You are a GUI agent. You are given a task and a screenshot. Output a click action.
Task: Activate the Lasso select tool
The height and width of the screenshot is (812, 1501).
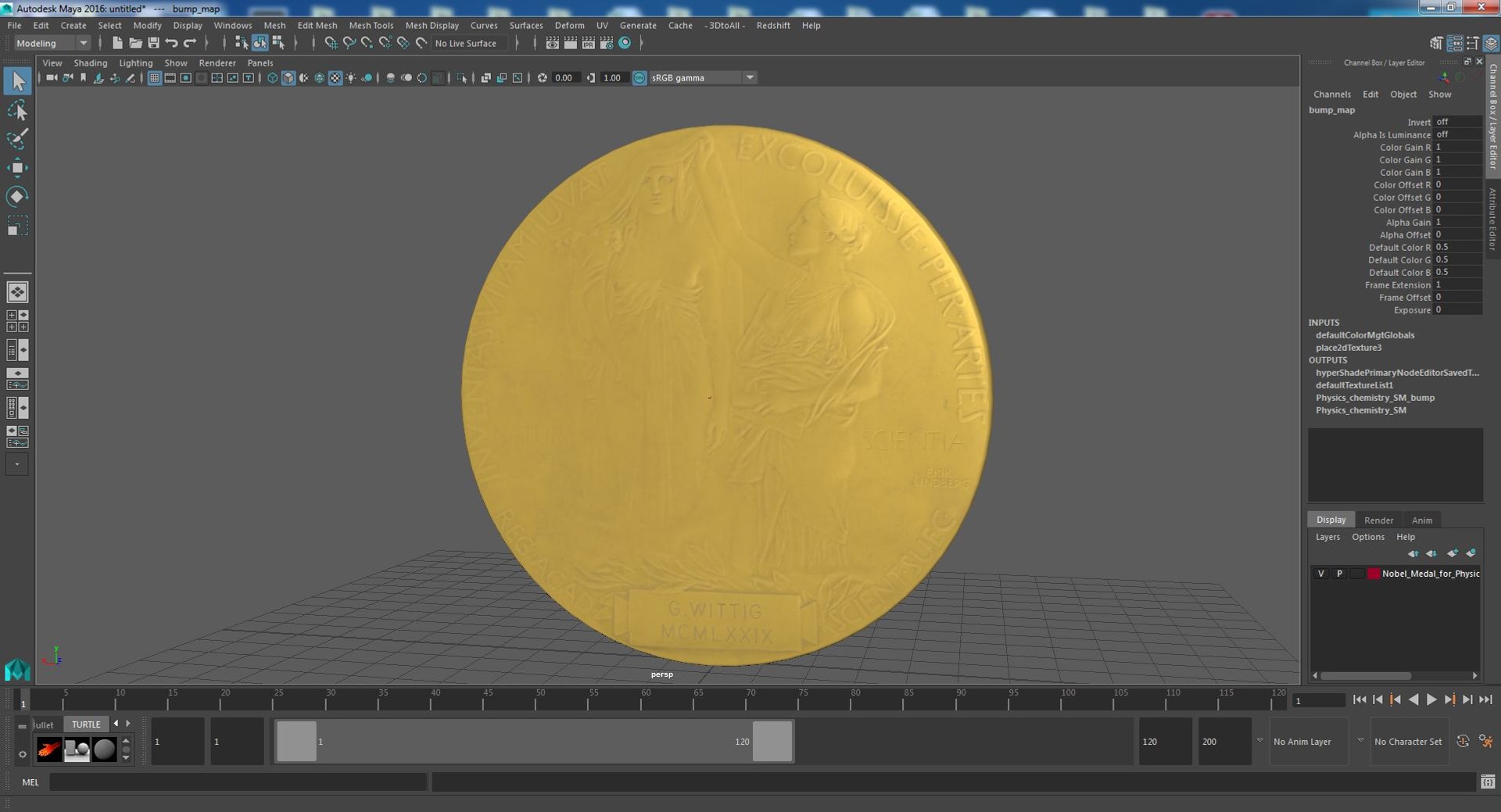click(17, 110)
